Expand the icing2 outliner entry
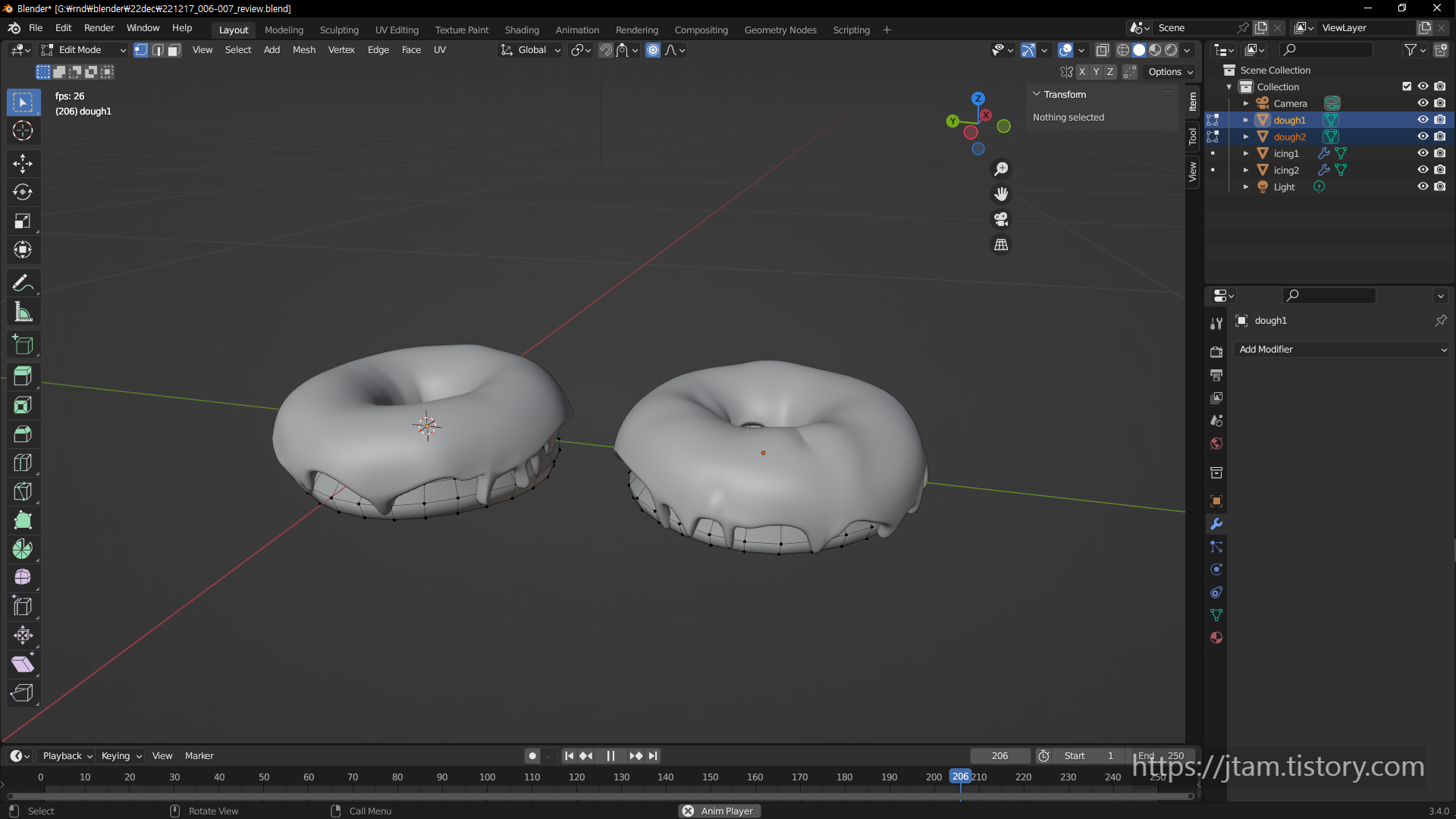1456x819 pixels. (x=1245, y=170)
